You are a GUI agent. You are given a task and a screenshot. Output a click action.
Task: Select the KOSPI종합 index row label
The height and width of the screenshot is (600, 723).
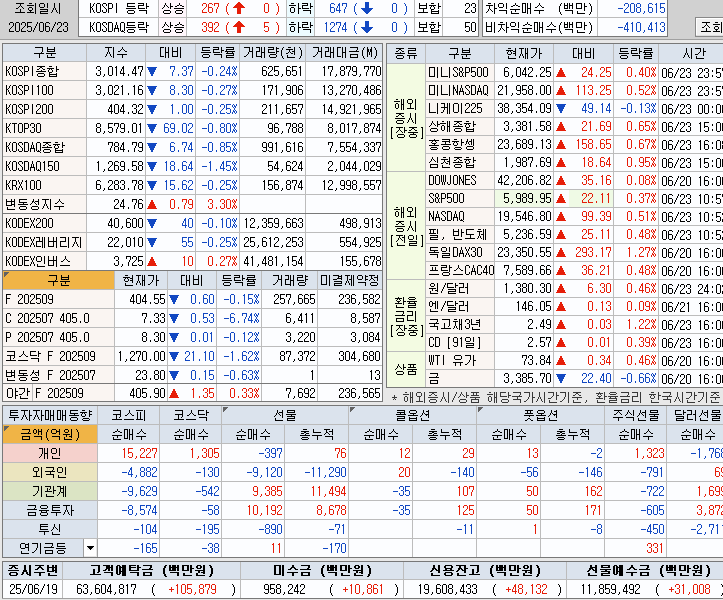coord(44,71)
